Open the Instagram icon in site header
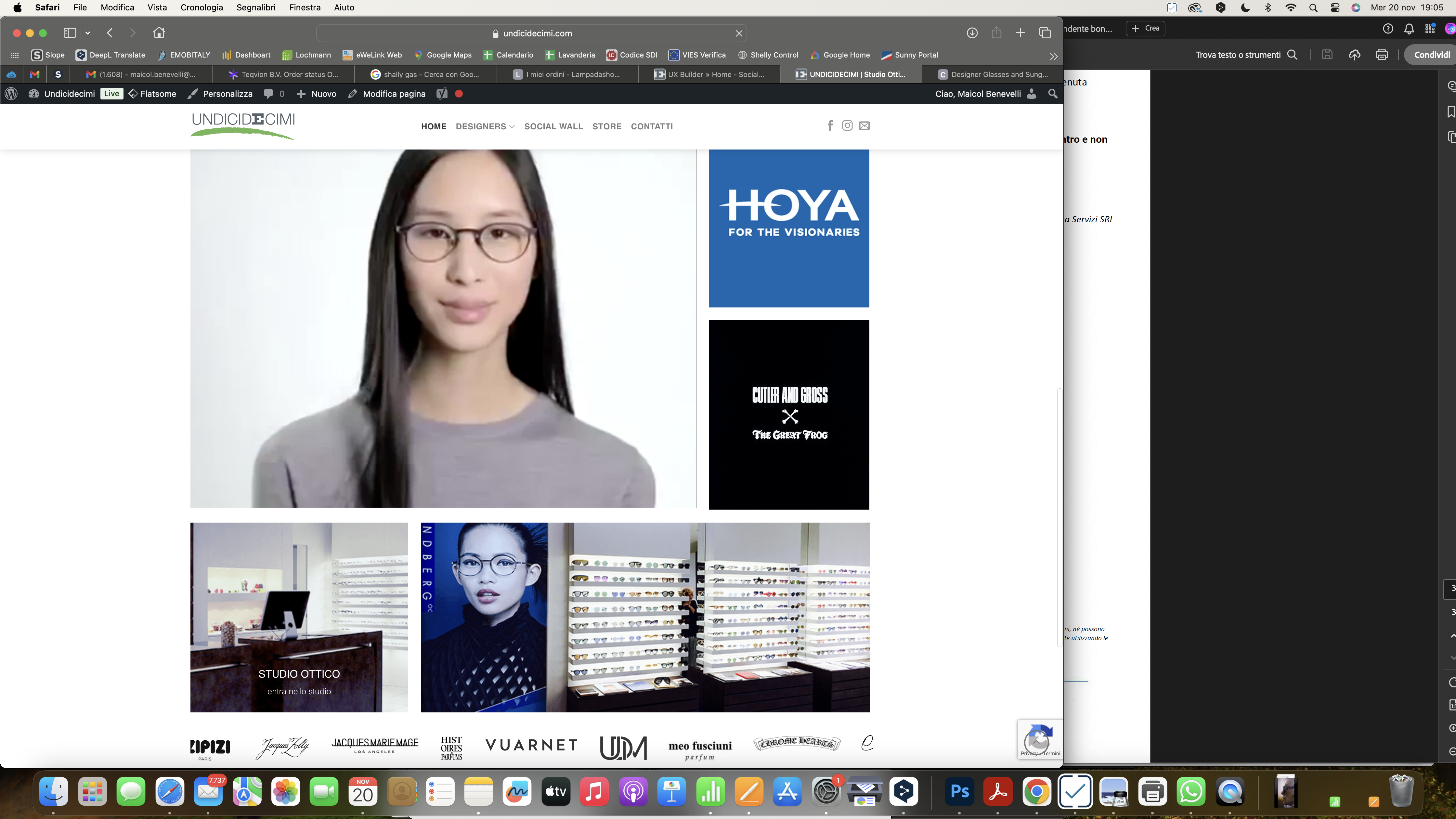This screenshot has width=1456, height=819. coord(847,125)
